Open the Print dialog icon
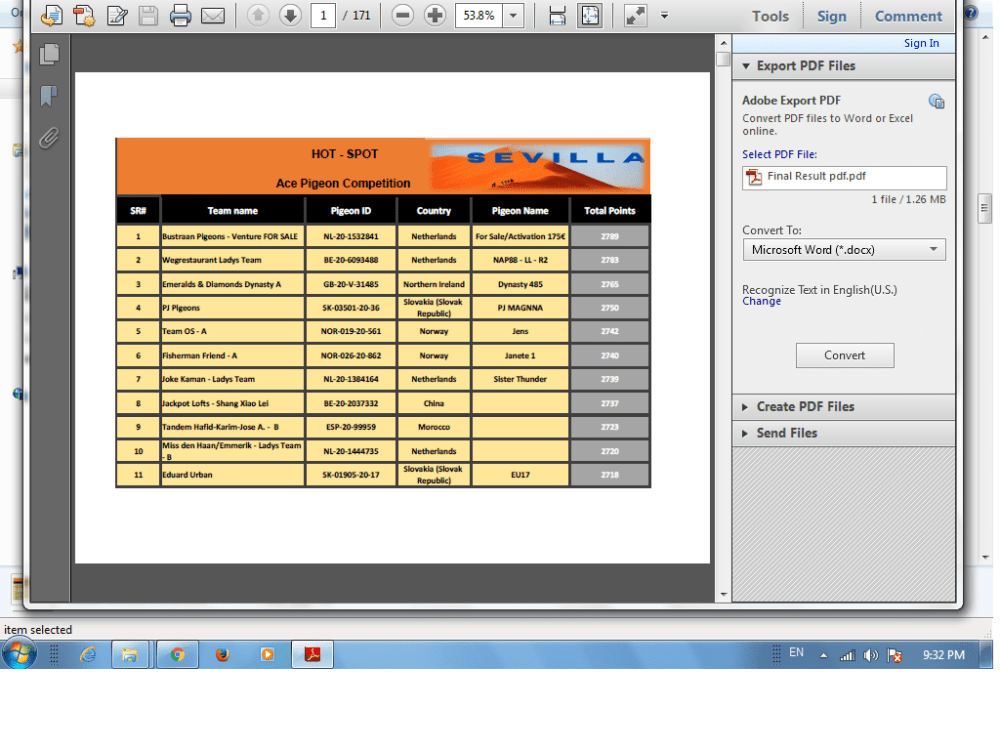 click(x=179, y=16)
